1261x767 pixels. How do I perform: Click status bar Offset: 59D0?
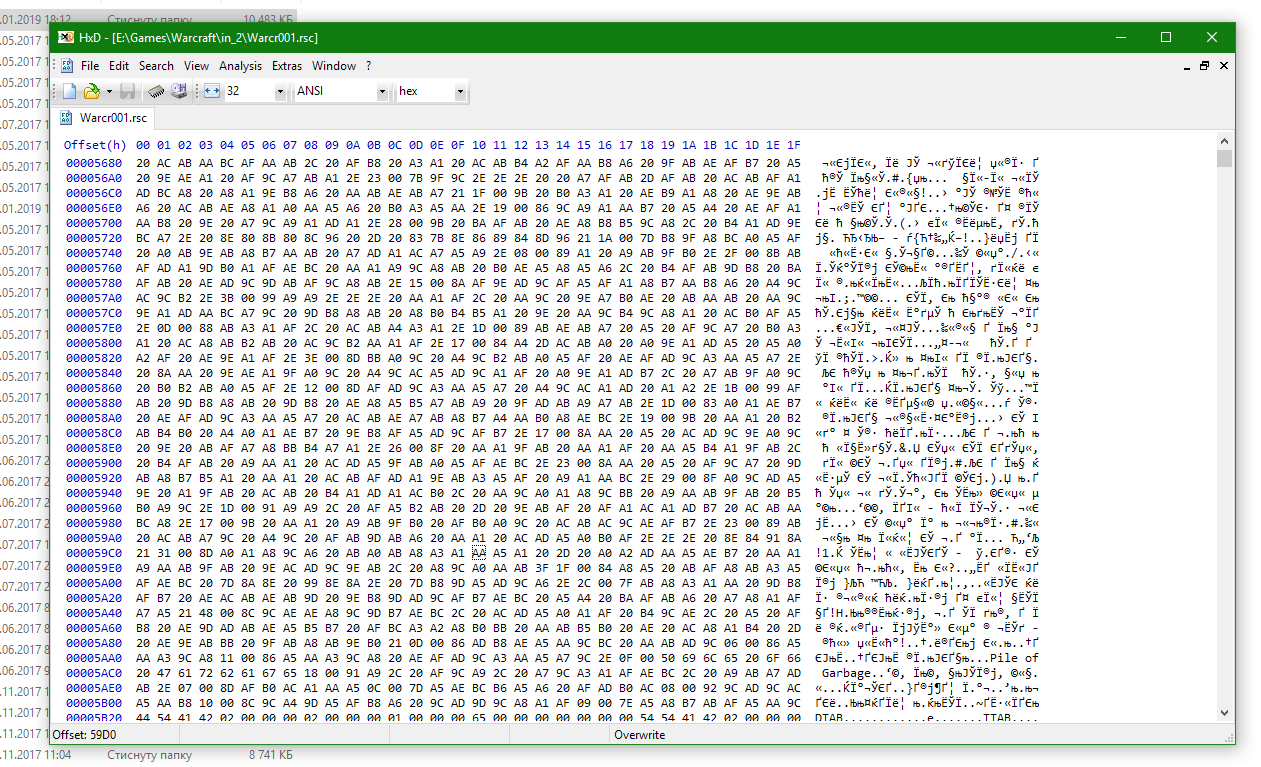pyautogui.click(x=84, y=735)
